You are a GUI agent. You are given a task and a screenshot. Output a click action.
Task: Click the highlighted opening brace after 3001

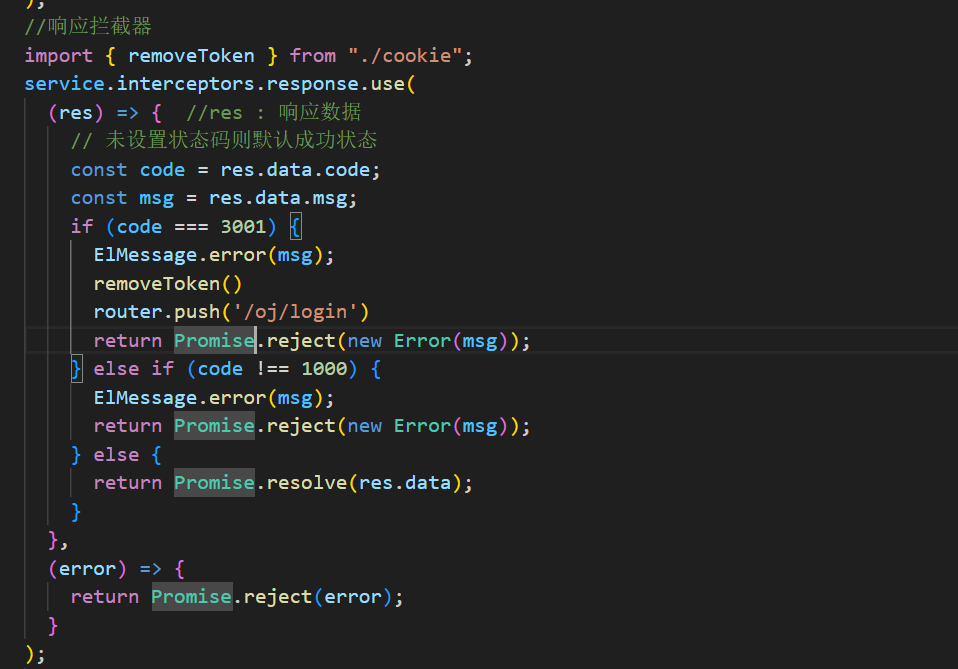pyautogui.click(x=295, y=227)
